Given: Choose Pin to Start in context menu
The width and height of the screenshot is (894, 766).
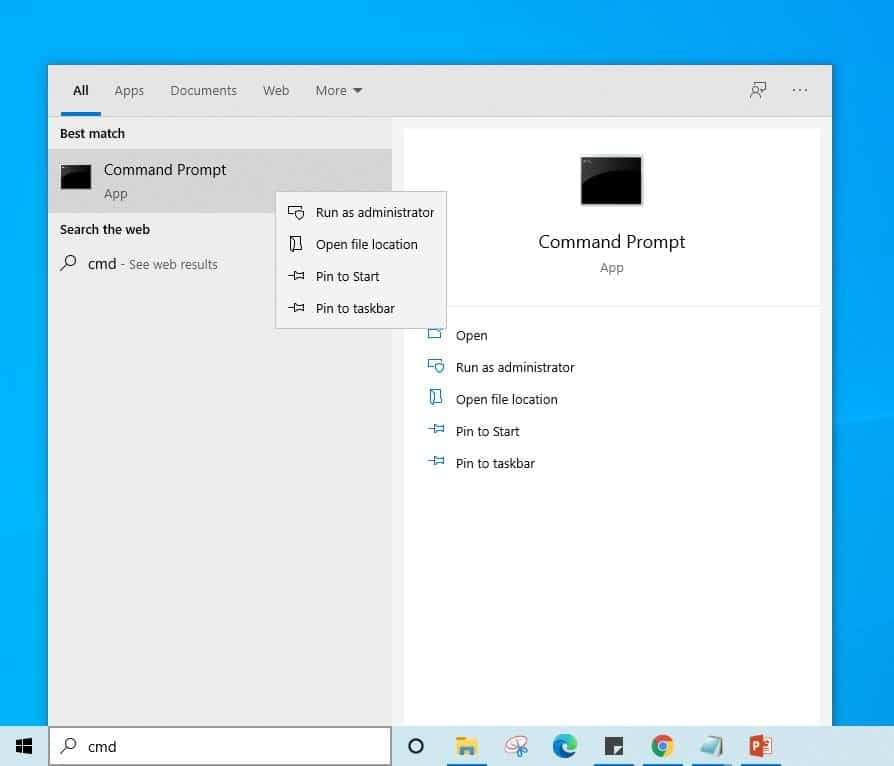Looking at the screenshot, I should click(x=361, y=276).
